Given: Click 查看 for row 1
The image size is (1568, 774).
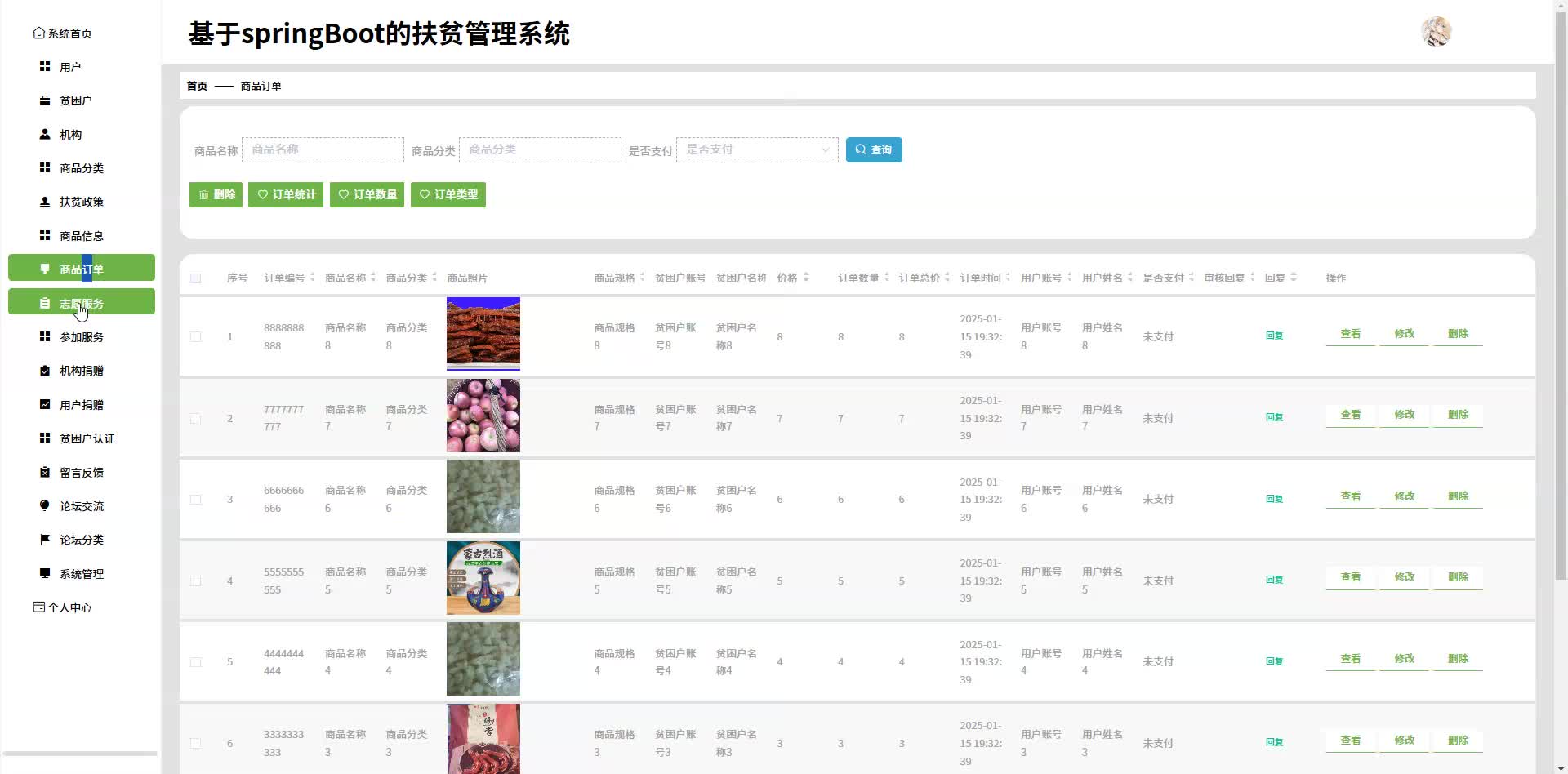Looking at the screenshot, I should click(x=1351, y=334).
